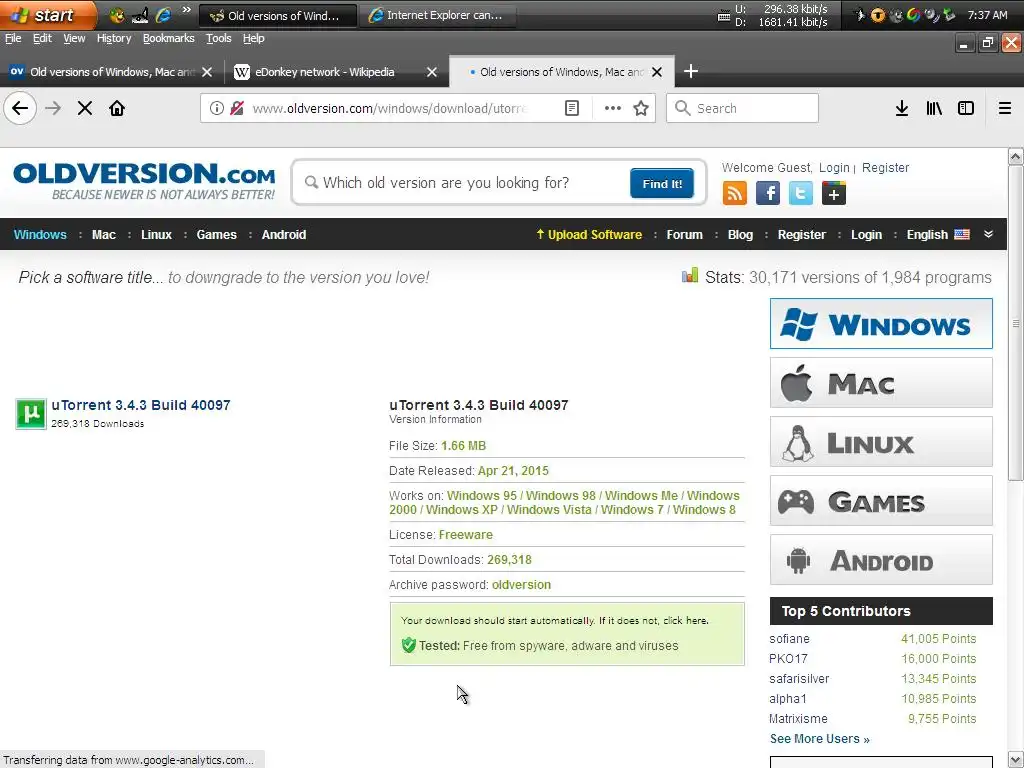Go back with the browser back arrow

(20, 108)
